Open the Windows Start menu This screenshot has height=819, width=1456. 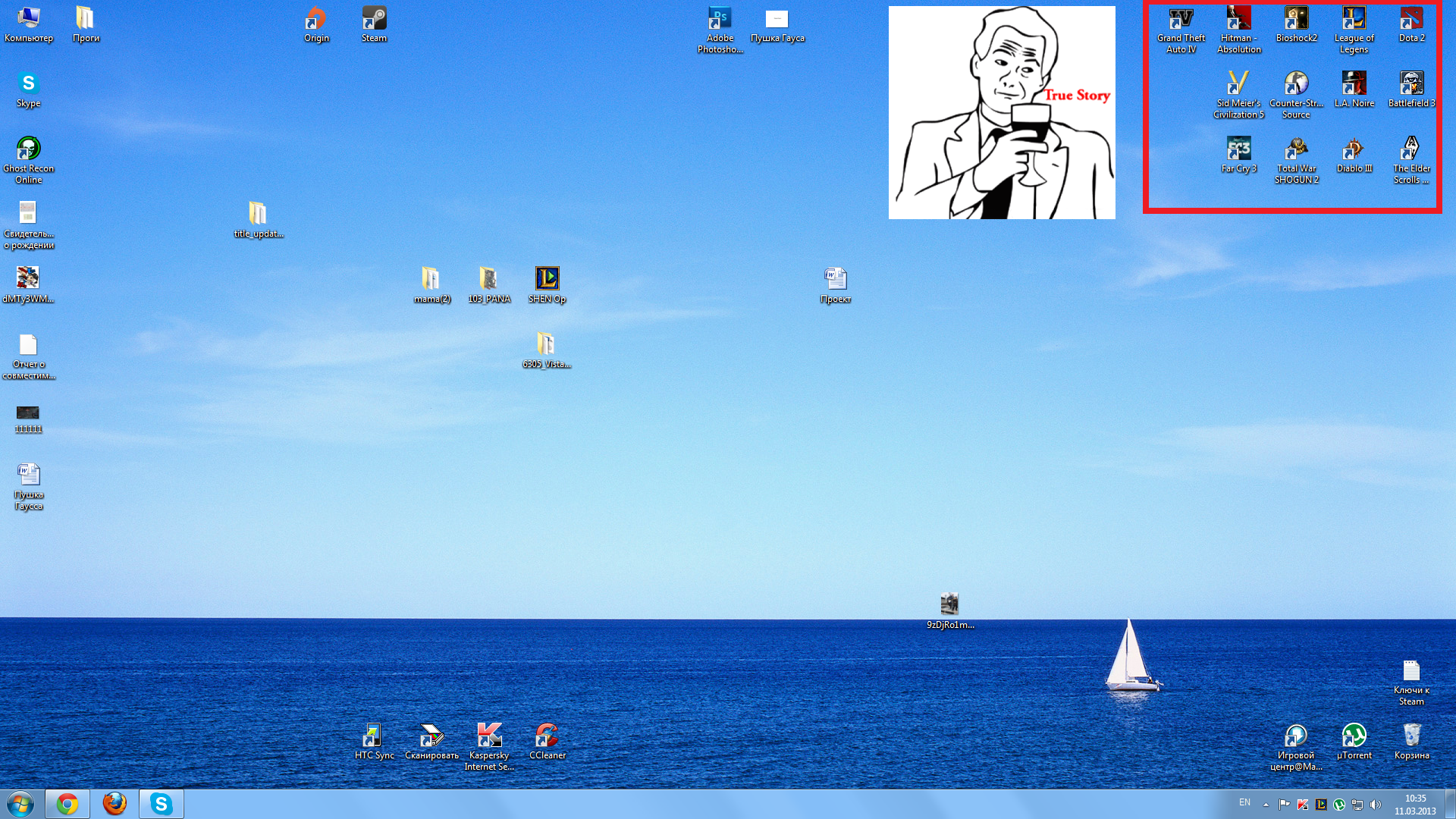point(20,804)
